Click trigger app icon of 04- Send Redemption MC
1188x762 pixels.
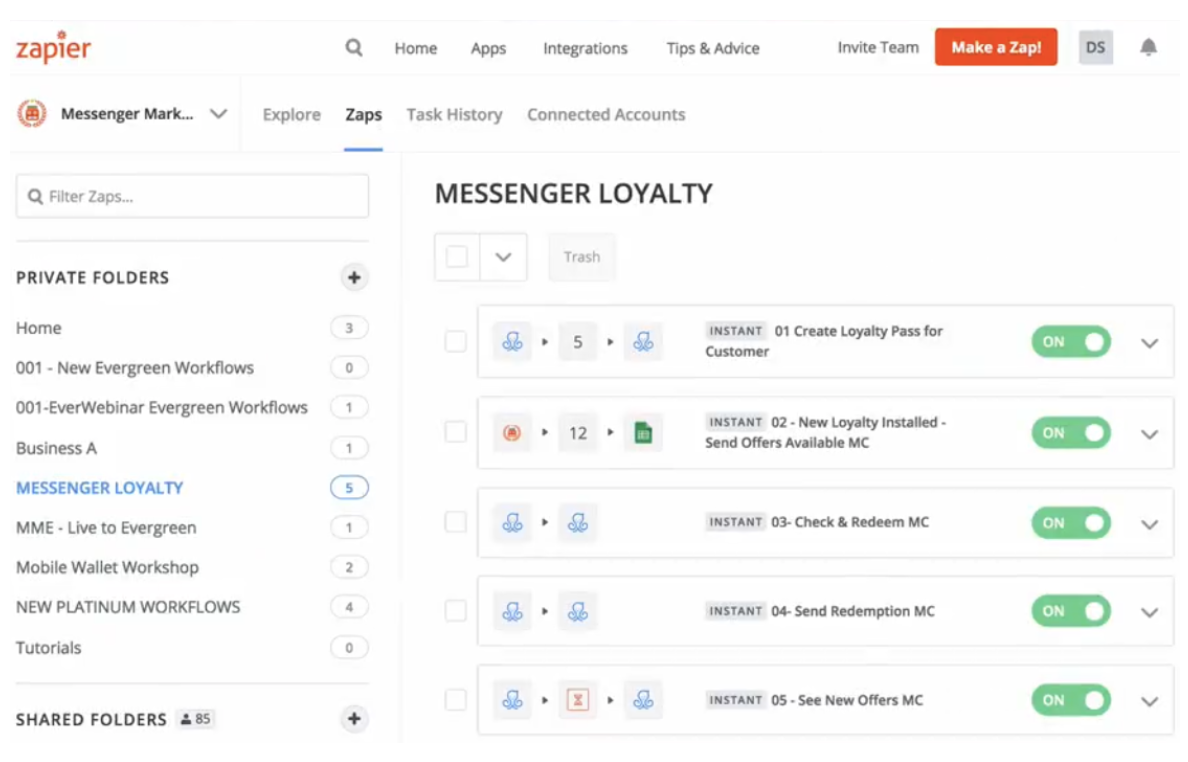pyautogui.click(x=512, y=611)
